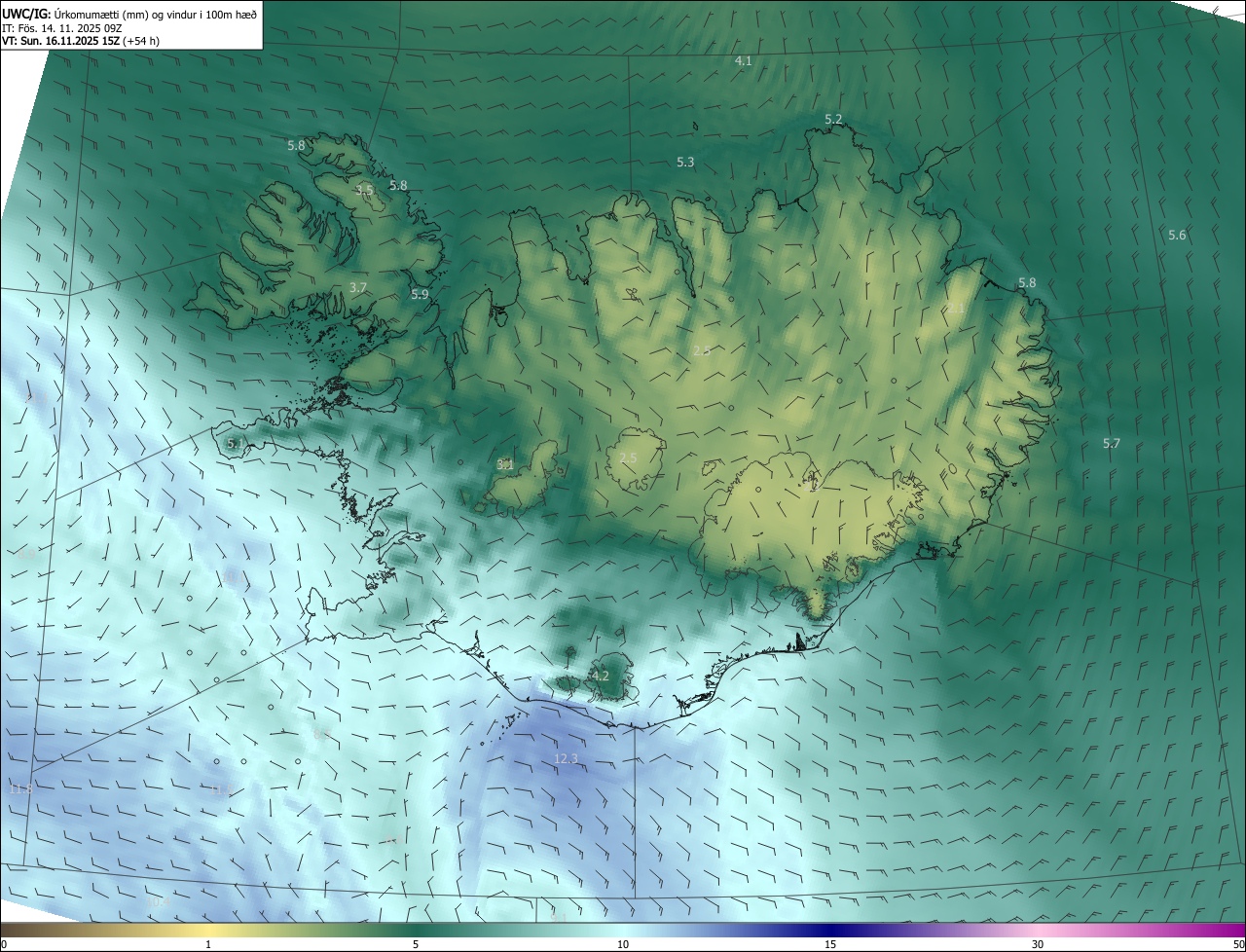Select the 3.5 value in the northern Westfjords
The image size is (1246, 952).
(x=364, y=190)
